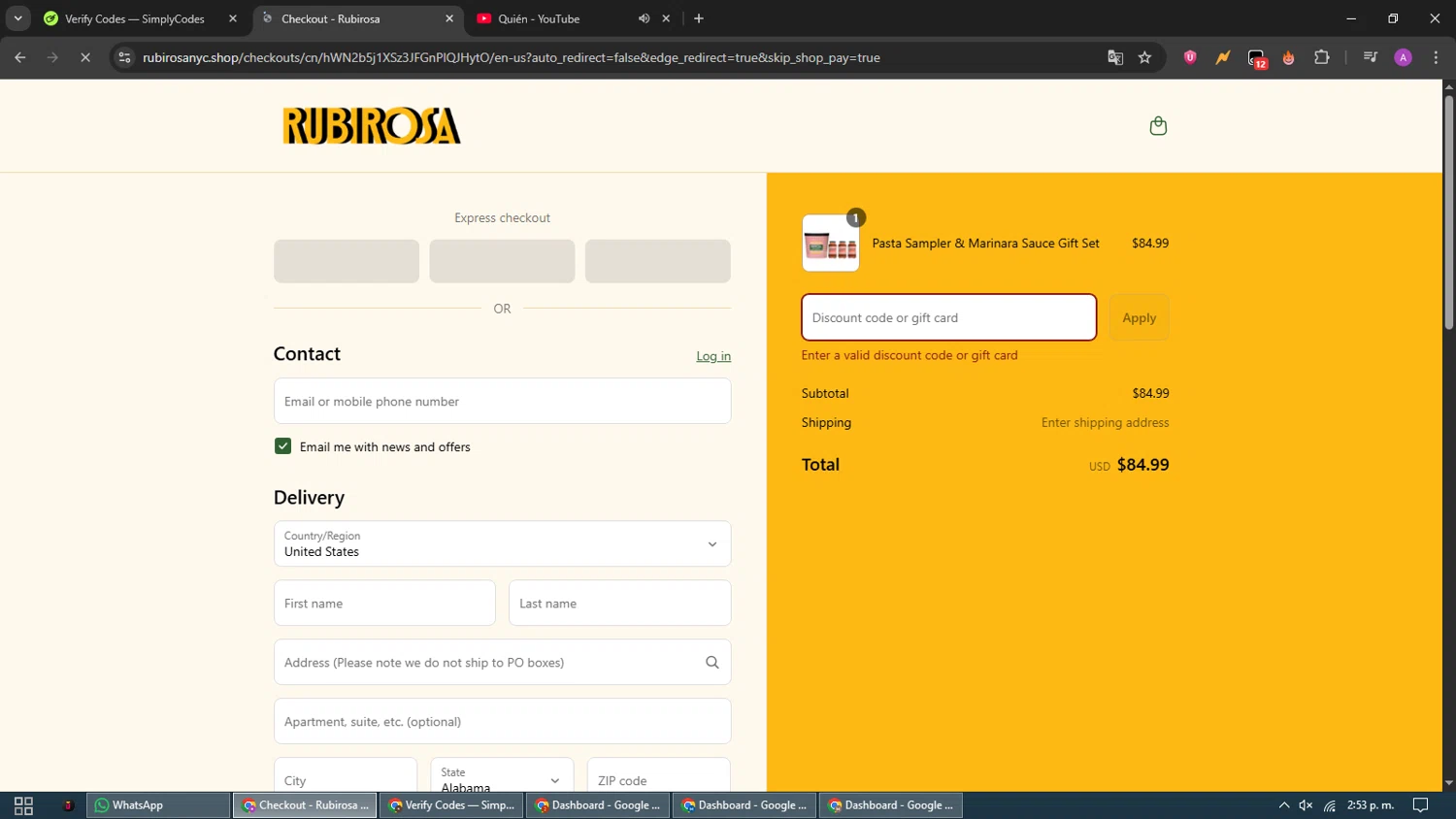Open Verify Codes window in taskbar
1456x819 pixels.
tap(451, 805)
